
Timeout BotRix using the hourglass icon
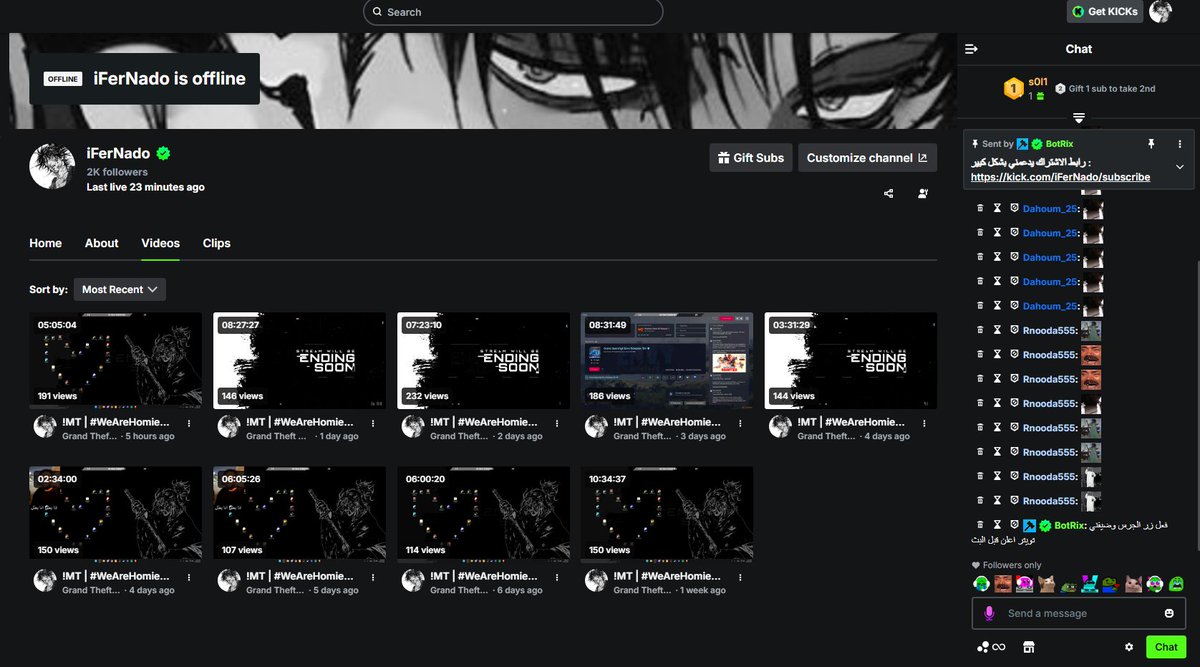[x=997, y=525]
